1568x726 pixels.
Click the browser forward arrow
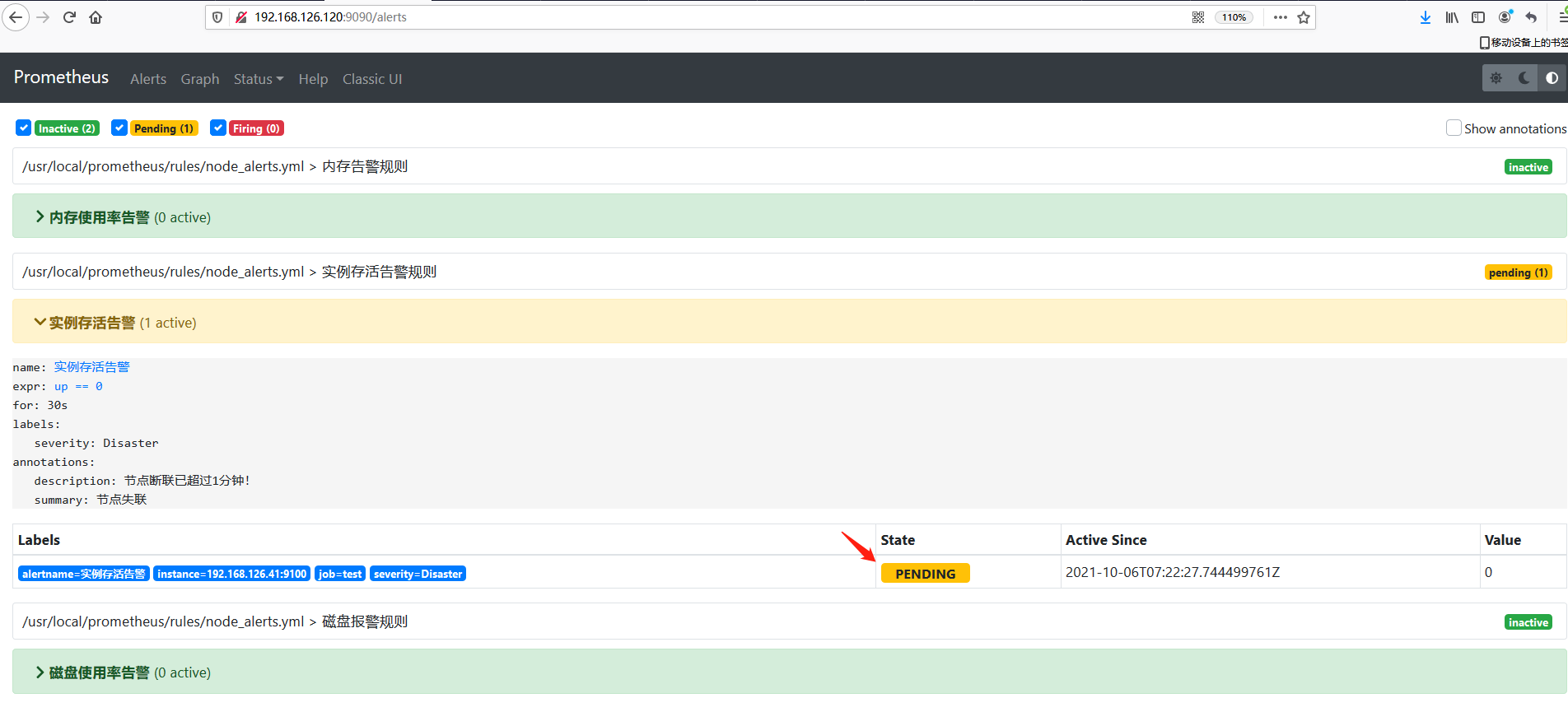pos(44,17)
